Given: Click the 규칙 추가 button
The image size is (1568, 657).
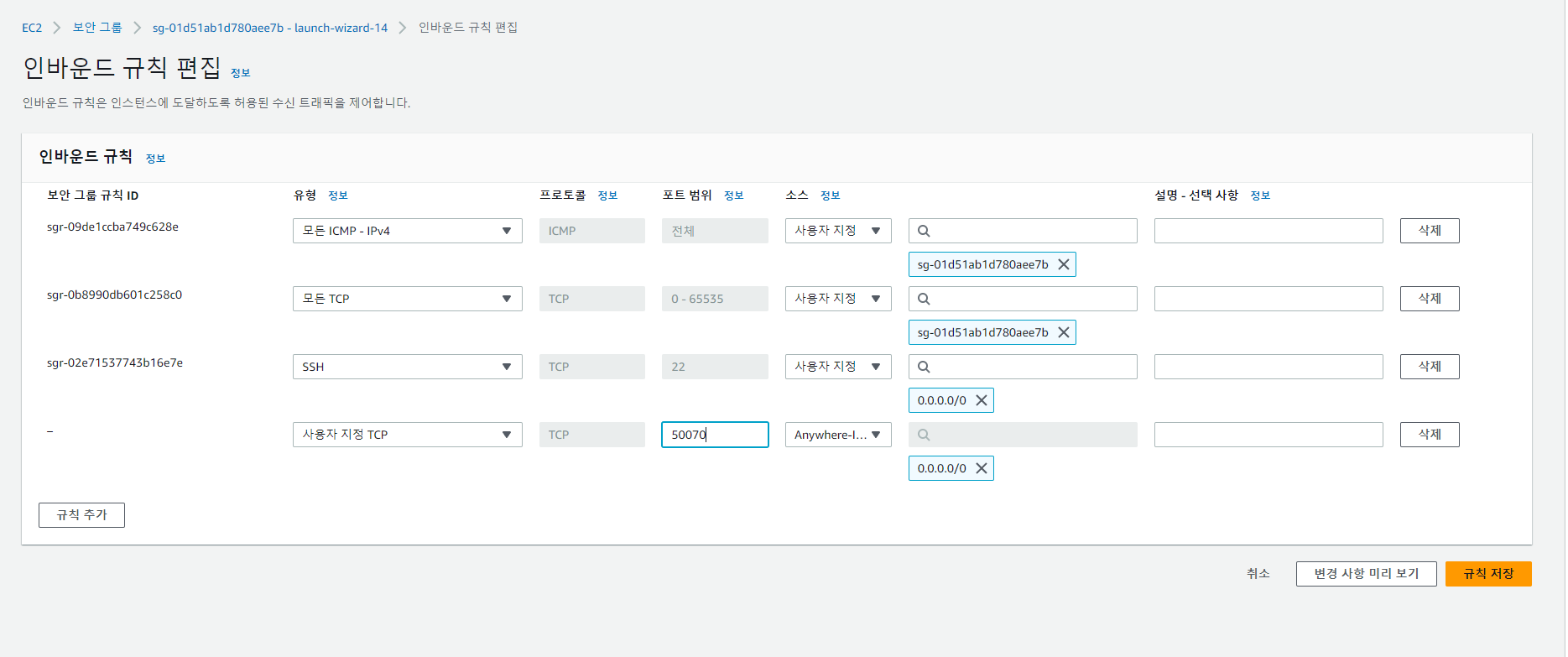Looking at the screenshot, I should click(x=81, y=515).
